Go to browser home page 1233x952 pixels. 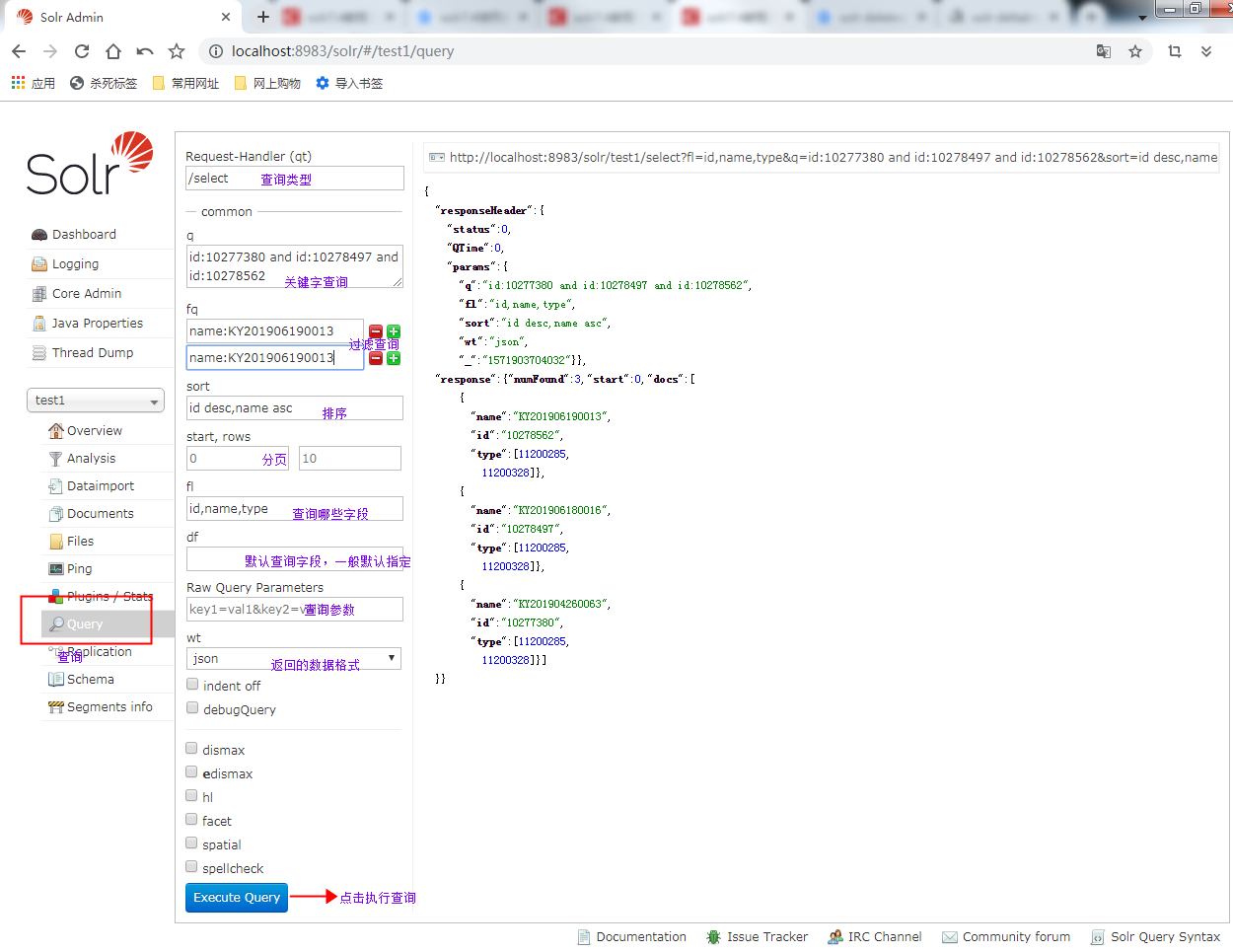point(113,51)
